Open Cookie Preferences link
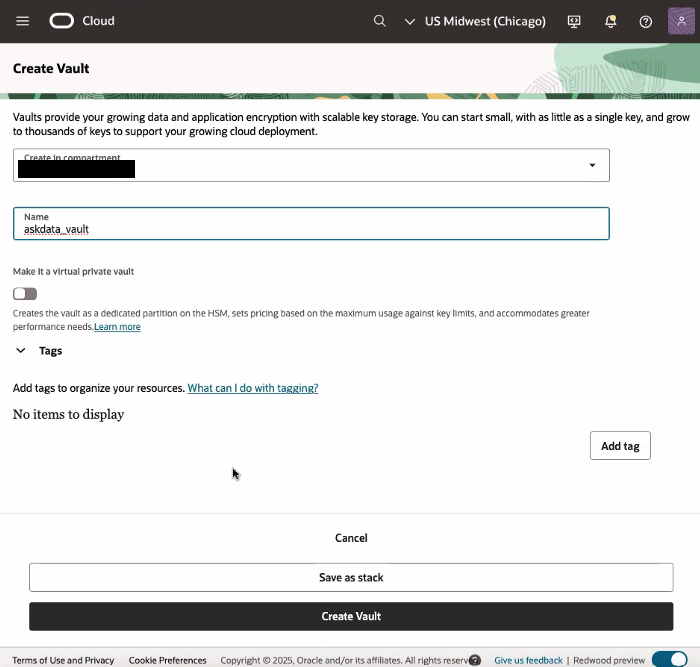Screen dimensions: 700x667 (167, 660)
